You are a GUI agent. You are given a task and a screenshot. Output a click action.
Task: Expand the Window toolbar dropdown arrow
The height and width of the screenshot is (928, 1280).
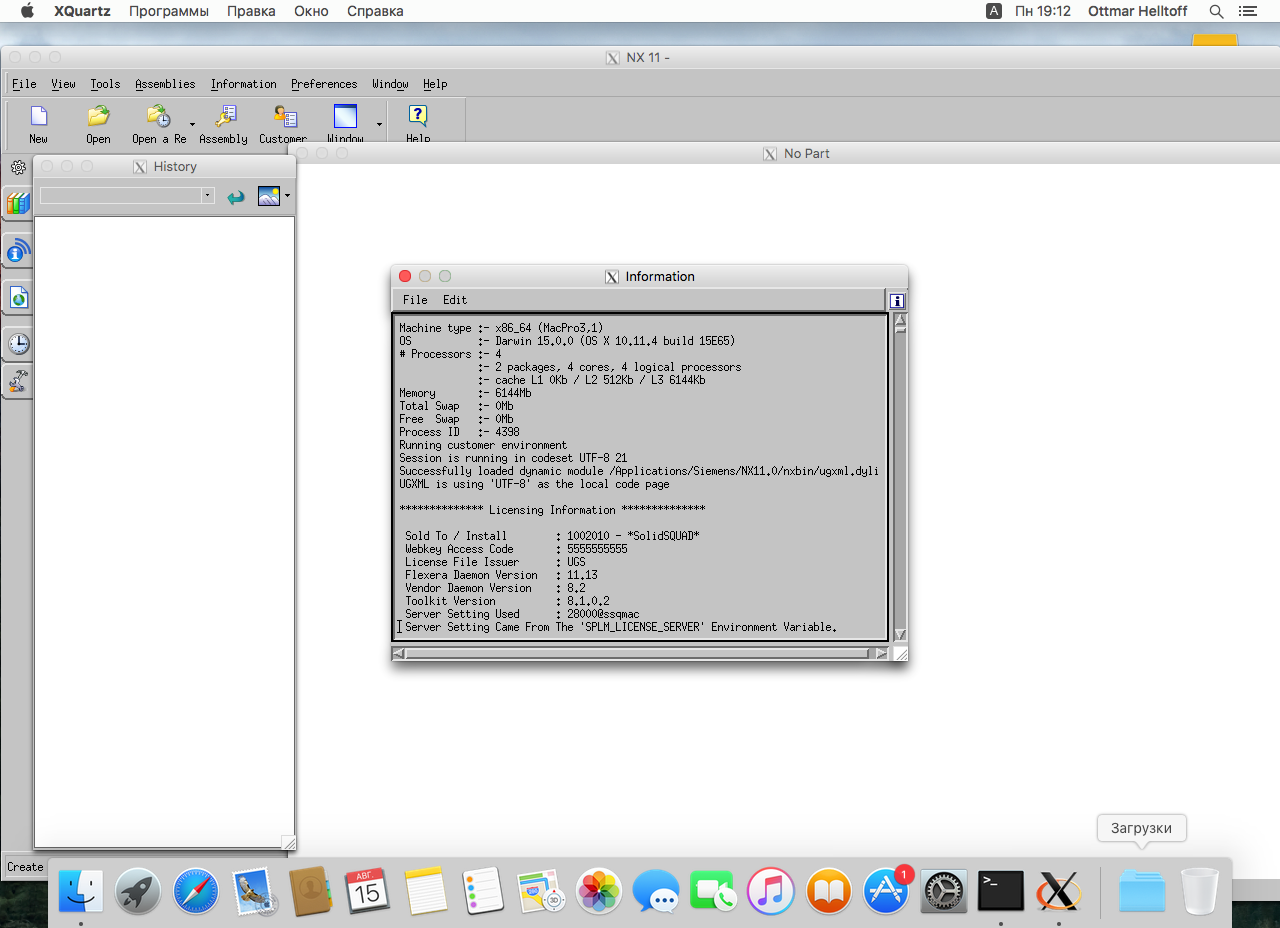click(x=379, y=124)
